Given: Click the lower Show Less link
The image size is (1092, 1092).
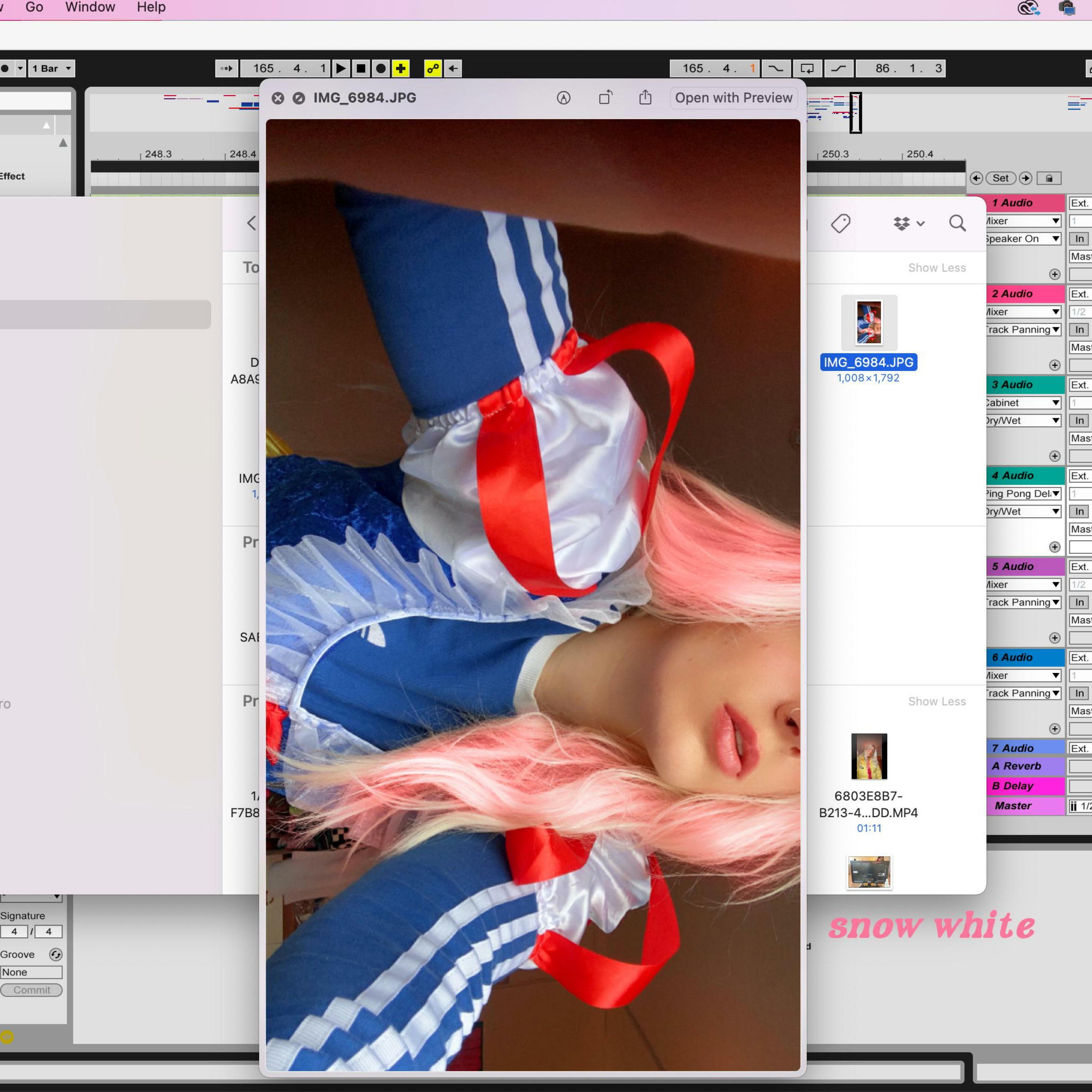Looking at the screenshot, I should [937, 701].
